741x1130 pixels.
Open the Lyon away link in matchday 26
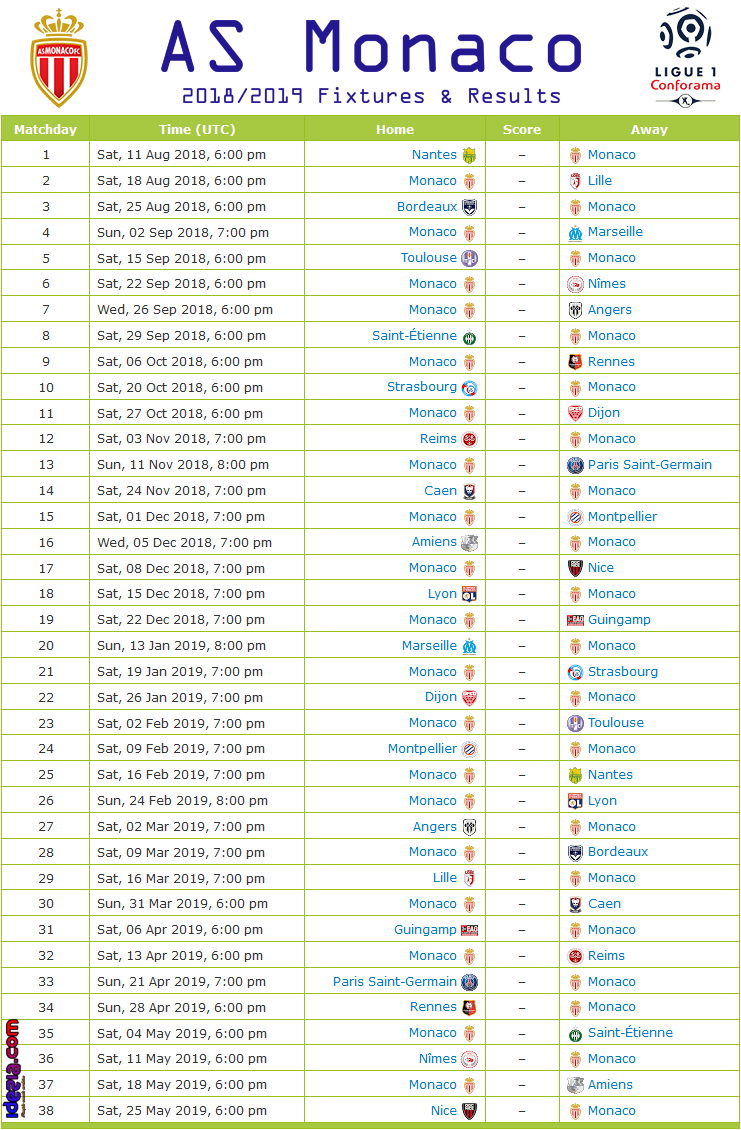[x=603, y=800]
